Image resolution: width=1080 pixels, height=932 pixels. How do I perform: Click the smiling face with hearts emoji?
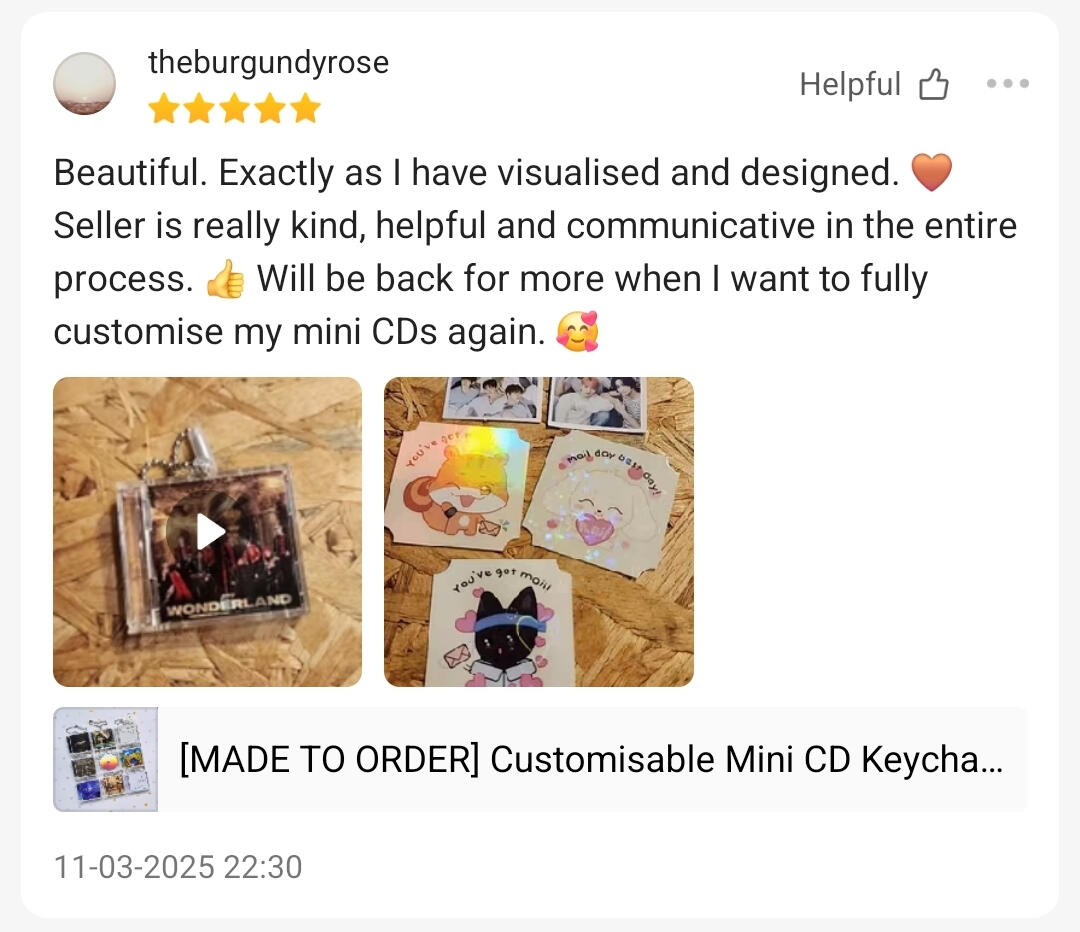(x=578, y=331)
